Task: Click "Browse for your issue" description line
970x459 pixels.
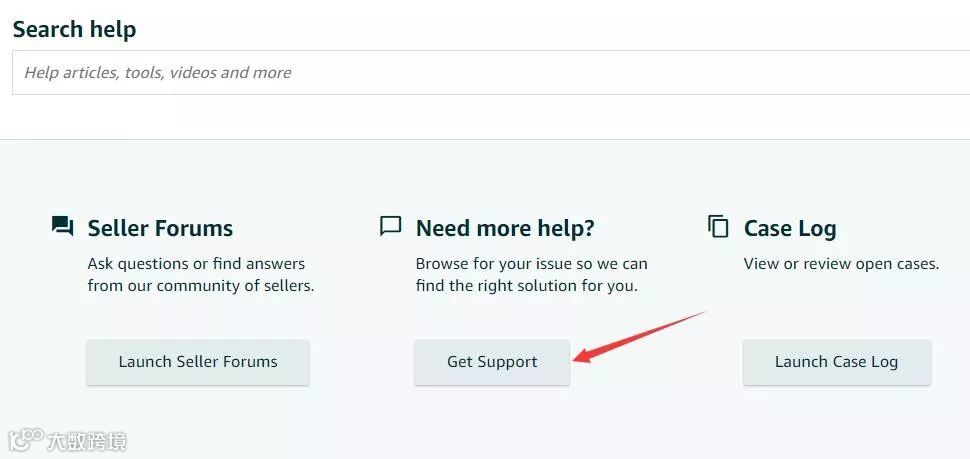Action: tap(531, 264)
